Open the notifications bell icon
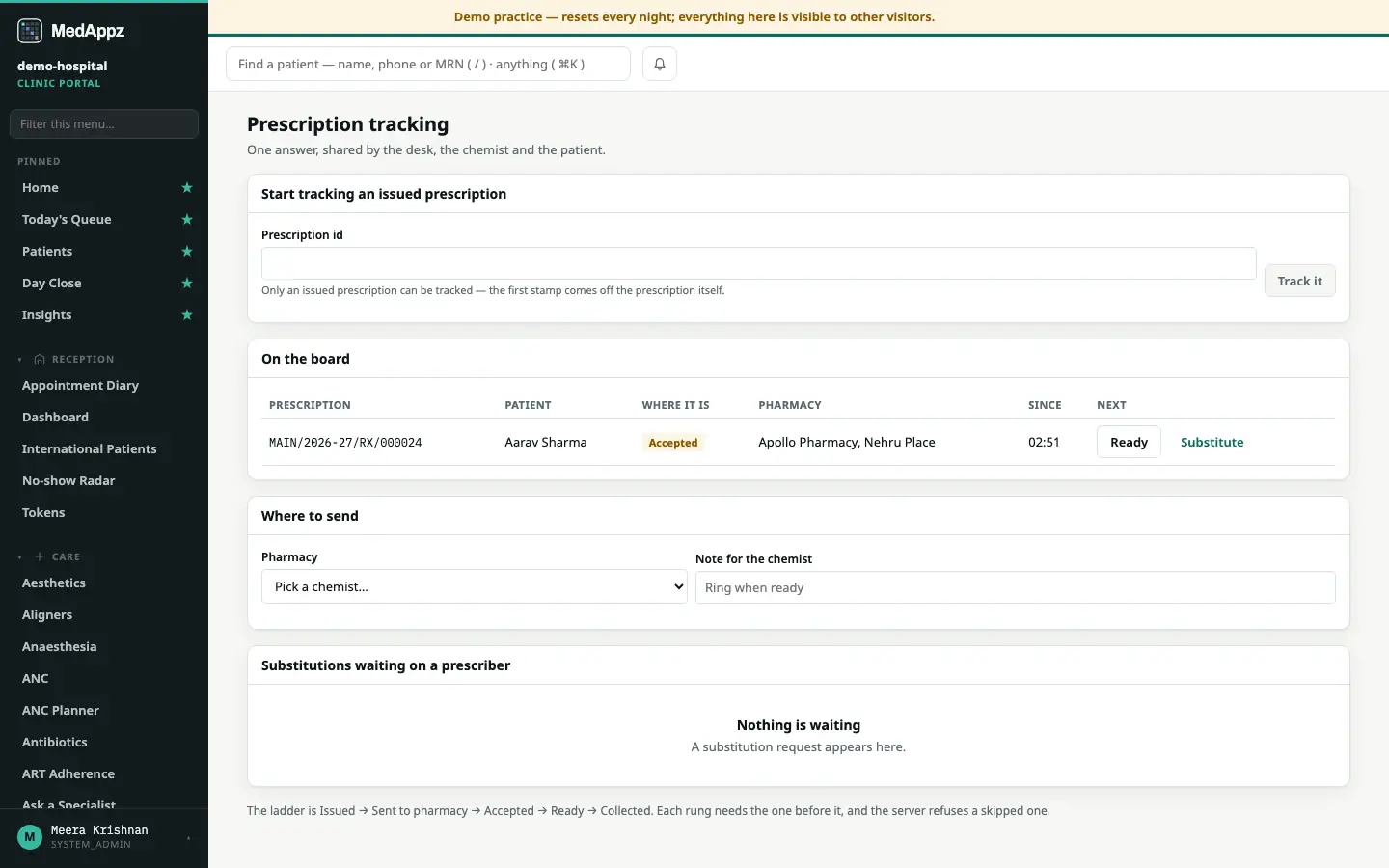This screenshot has height=868, width=1389. 660,64
